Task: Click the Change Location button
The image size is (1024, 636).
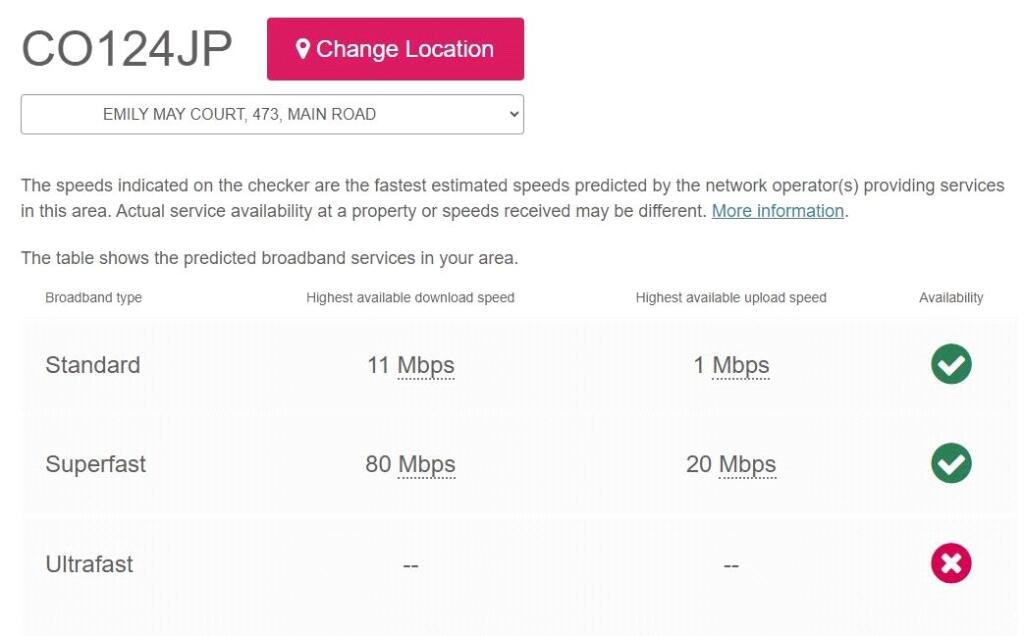Action: point(395,49)
